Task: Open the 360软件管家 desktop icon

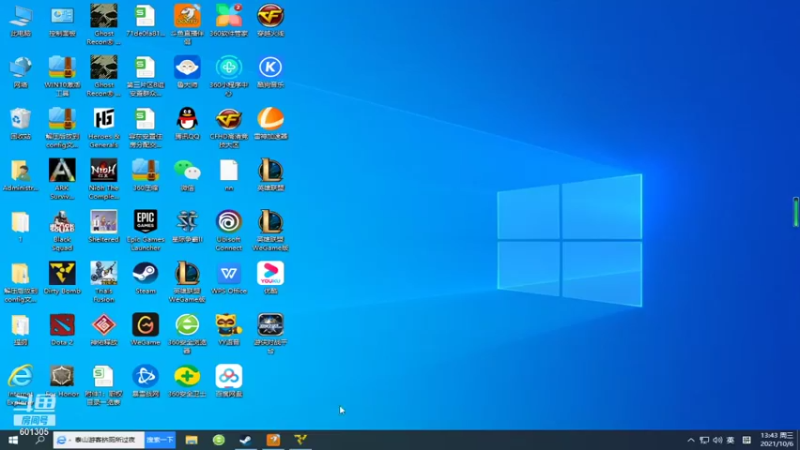Action: tap(229, 21)
